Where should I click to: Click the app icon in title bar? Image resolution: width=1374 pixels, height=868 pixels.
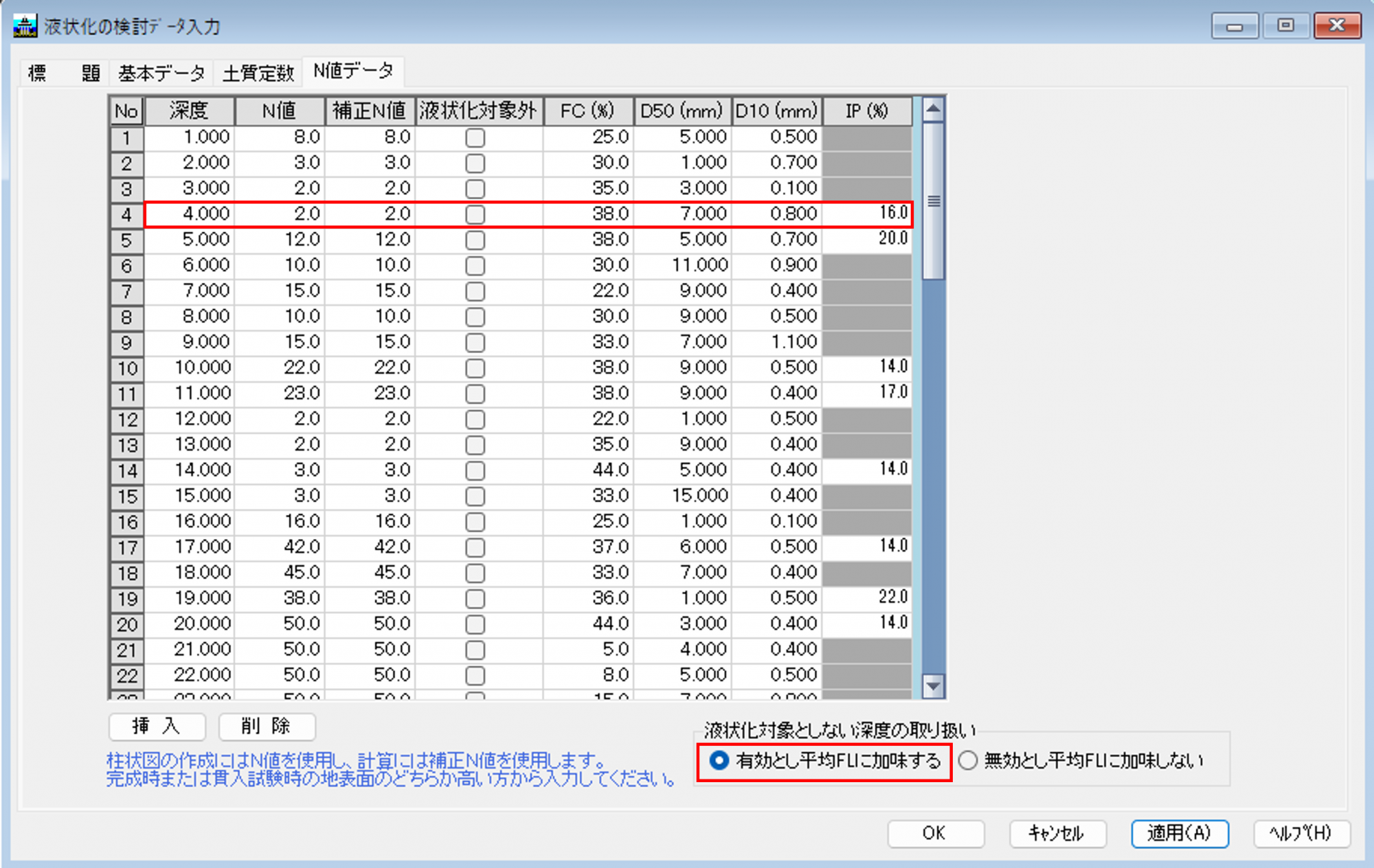click(25, 26)
